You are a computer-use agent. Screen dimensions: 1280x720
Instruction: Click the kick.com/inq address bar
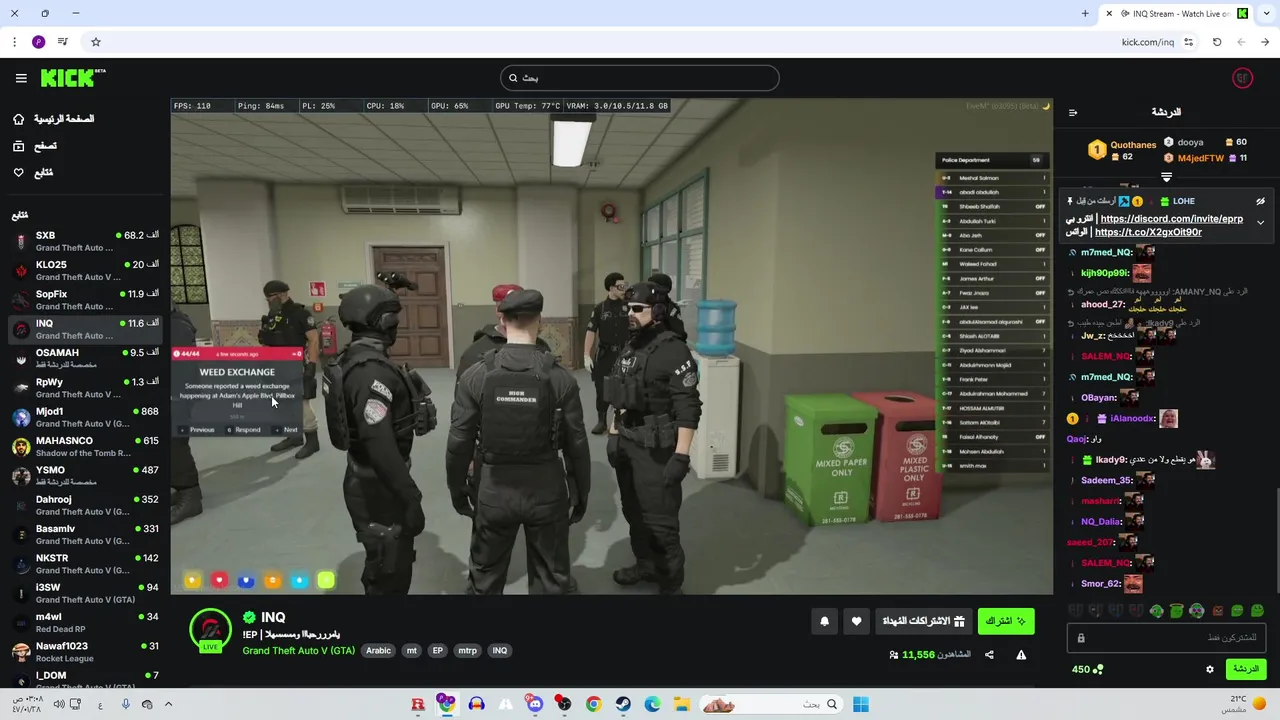point(1148,42)
